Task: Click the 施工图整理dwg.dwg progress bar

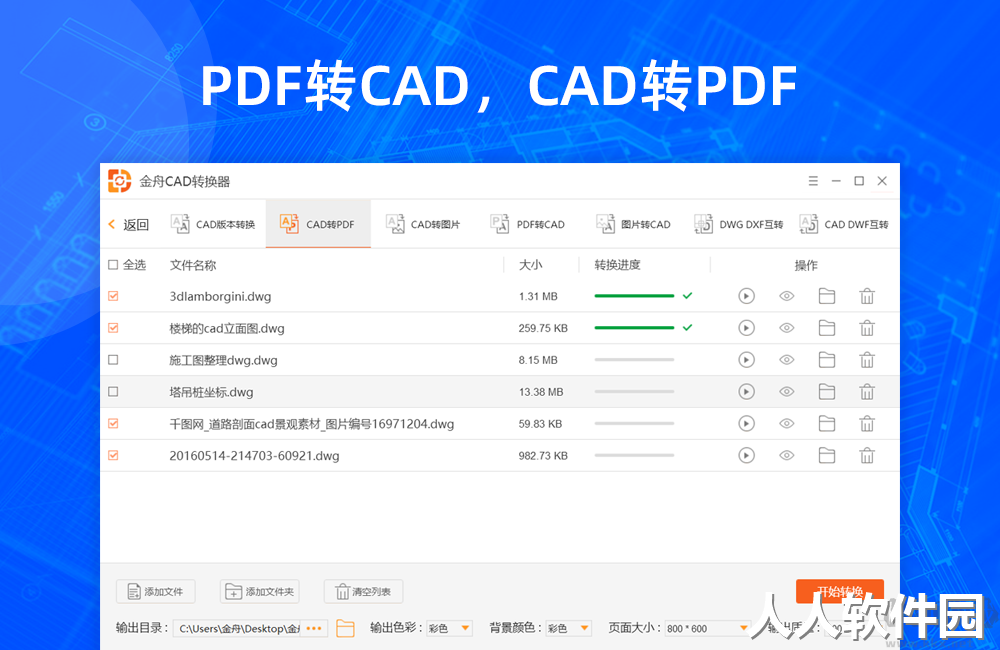Action: pyautogui.click(x=634, y=360)
